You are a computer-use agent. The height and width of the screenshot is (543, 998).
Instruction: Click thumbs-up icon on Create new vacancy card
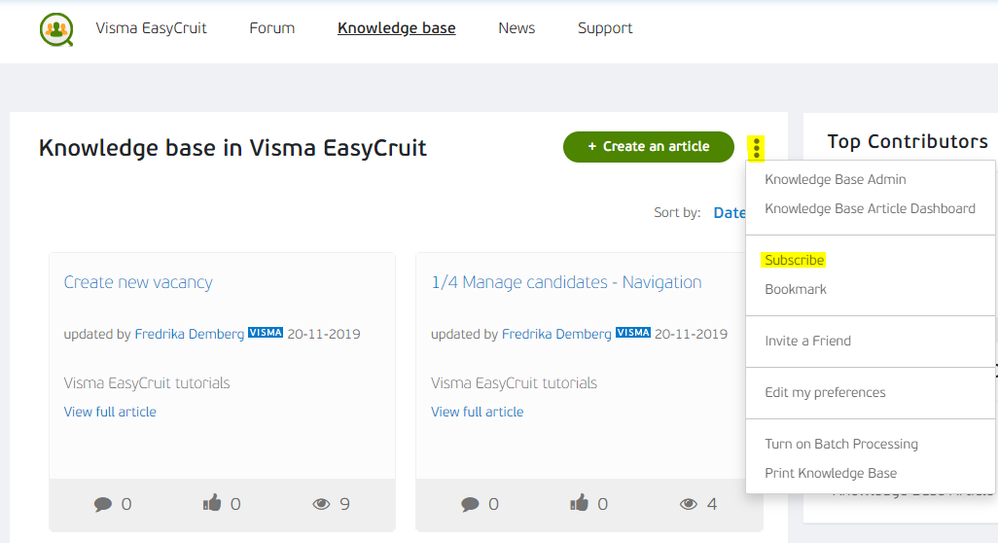[x=212, y=504]
